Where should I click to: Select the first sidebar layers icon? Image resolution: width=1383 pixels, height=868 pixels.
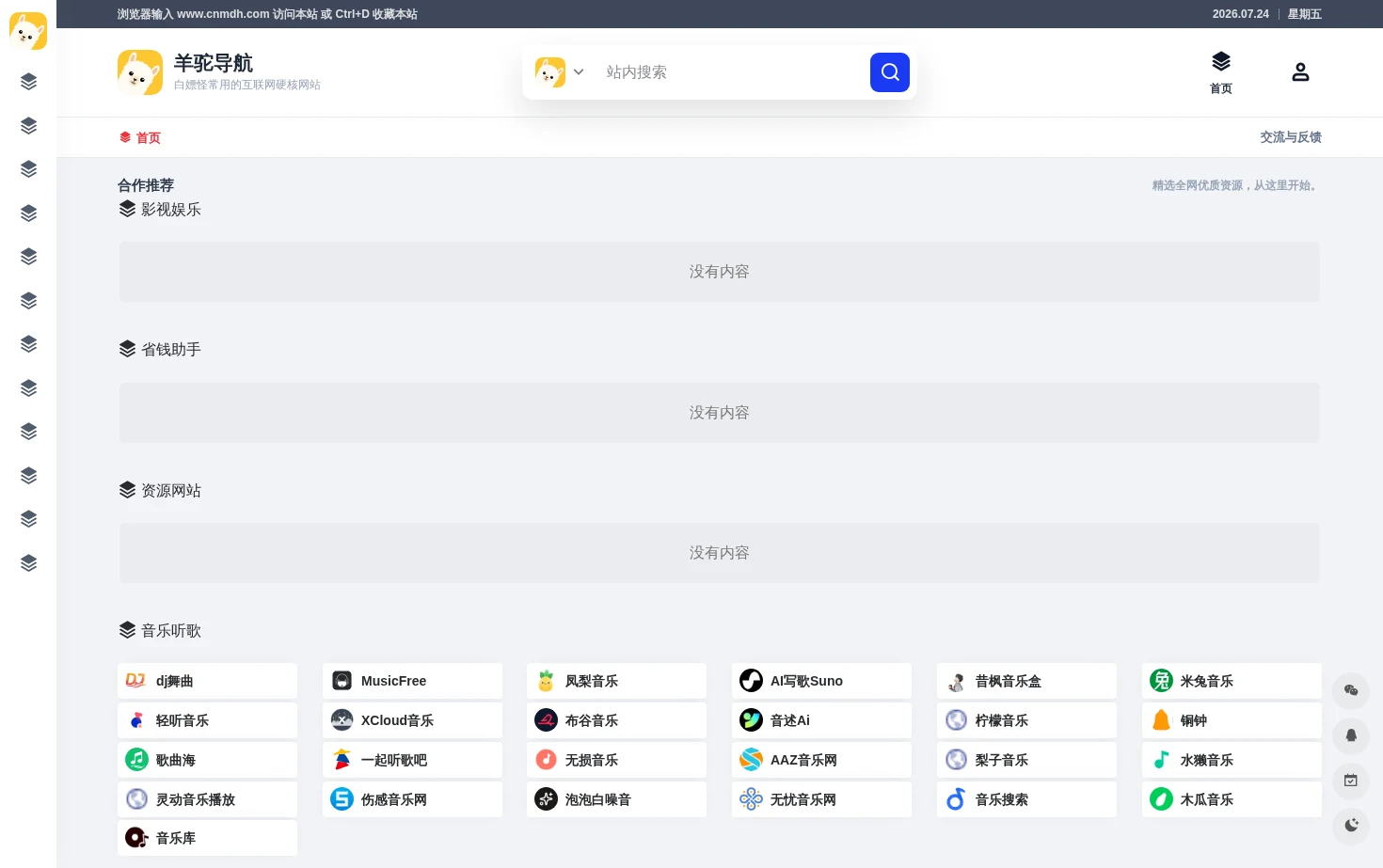28,82
